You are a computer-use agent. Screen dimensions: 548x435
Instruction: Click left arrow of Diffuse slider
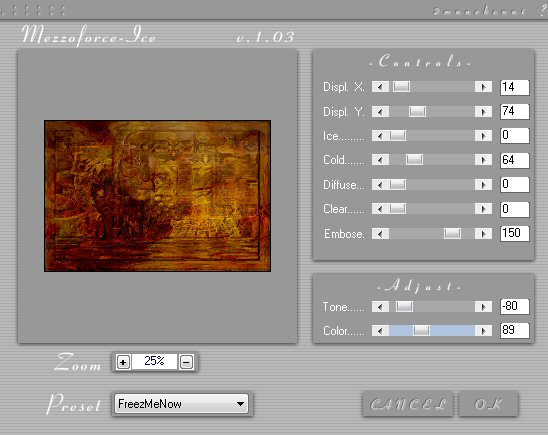(380, 184)
